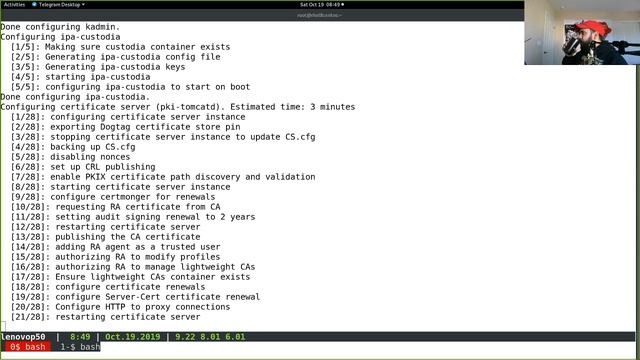640x360 pixels.
Task: Click line '[20/28]: Configure HTTP to proxy connections'
Action: 120,307
